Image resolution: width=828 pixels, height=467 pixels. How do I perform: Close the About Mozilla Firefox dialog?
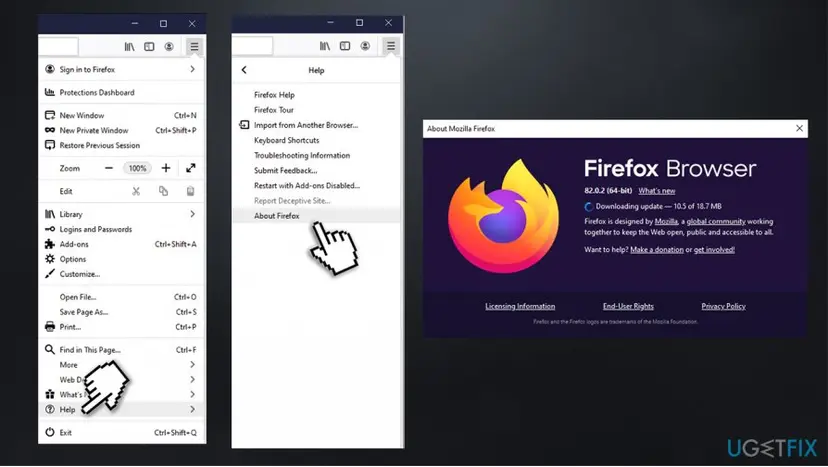click(799, 128)
